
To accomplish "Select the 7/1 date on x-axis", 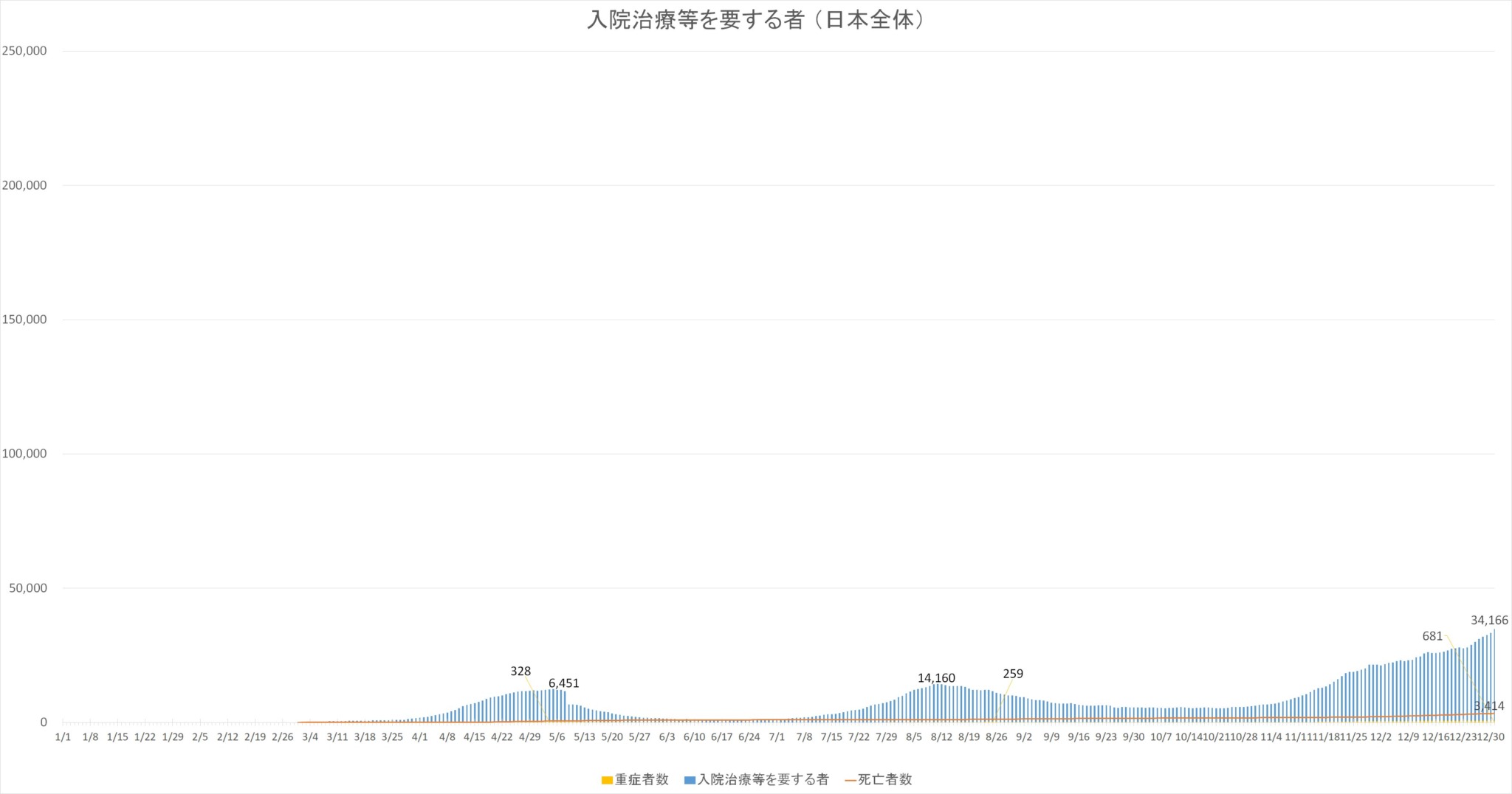I will [x=777, y=736].
